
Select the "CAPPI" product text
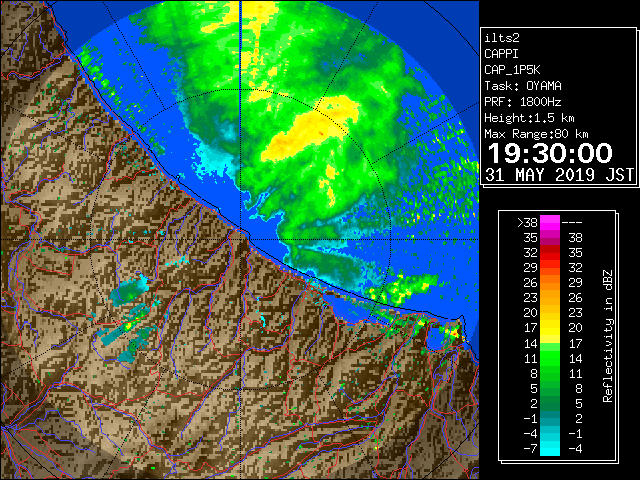501,54
